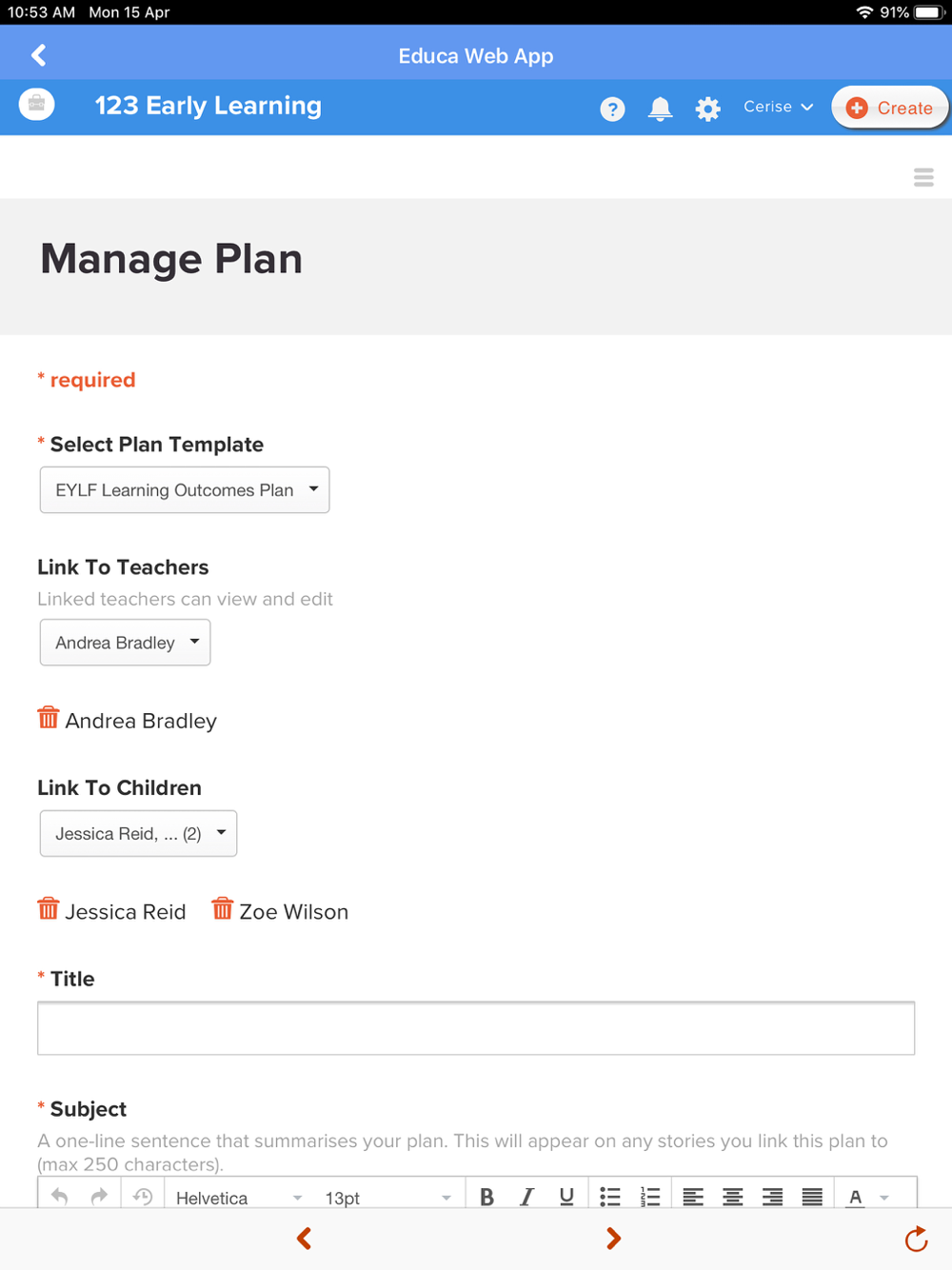The image size is (952, 1270).
Task: Go back using the top-left arrow
Action: tap(39, 55)
